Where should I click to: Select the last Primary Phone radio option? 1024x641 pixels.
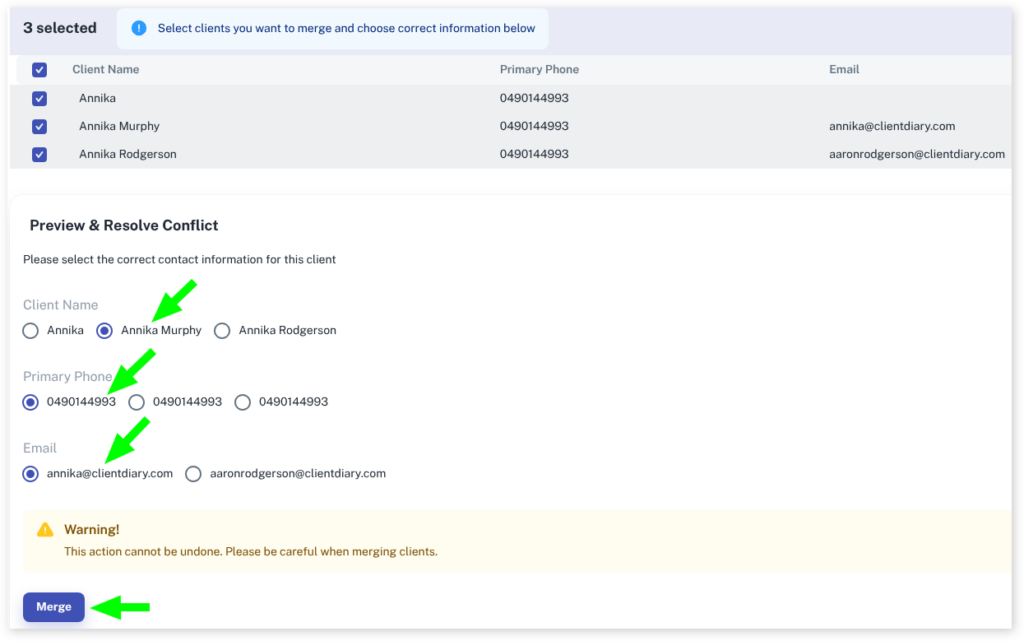pyautogui.click(x=242, y=402)
